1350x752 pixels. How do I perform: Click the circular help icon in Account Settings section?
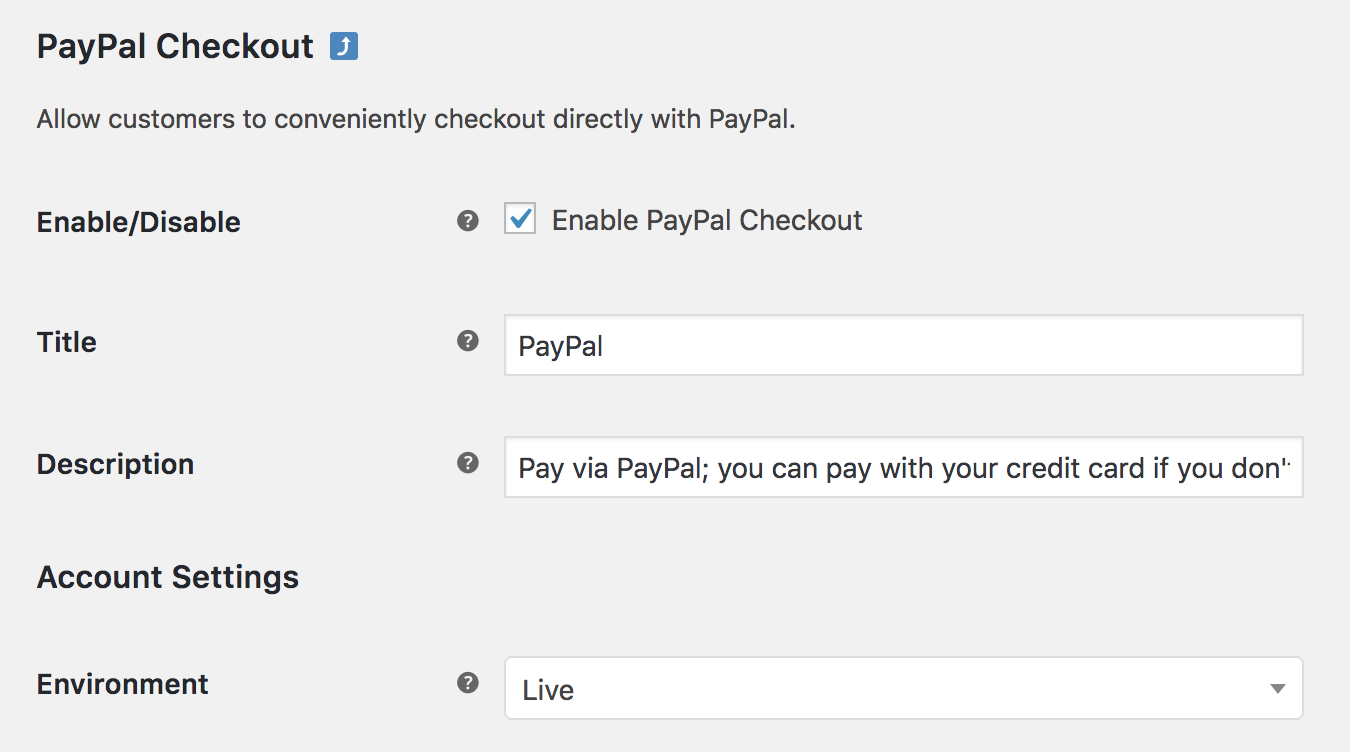[x=466, y=682]
